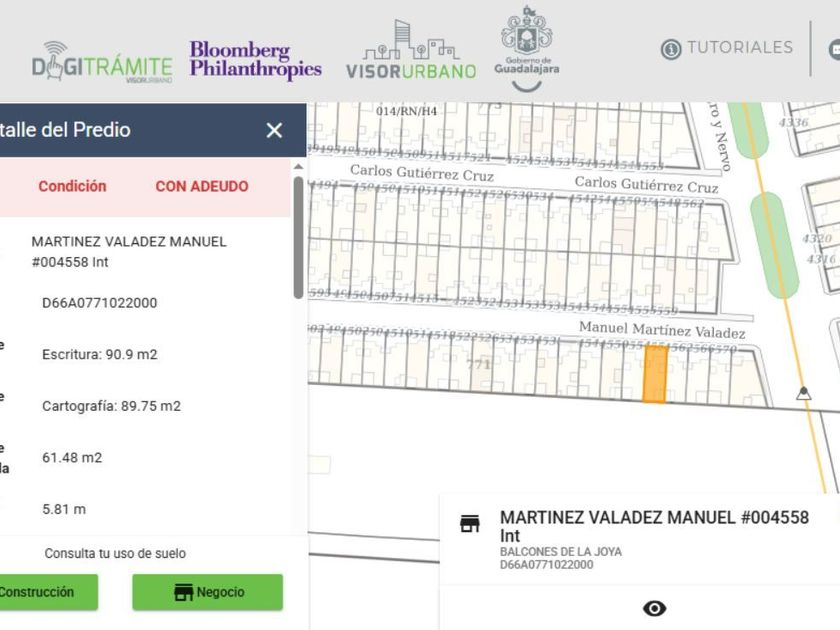Open the Visor Urbano logo
The height and width of the screenshot is (630, 840).
pos(411,50)
